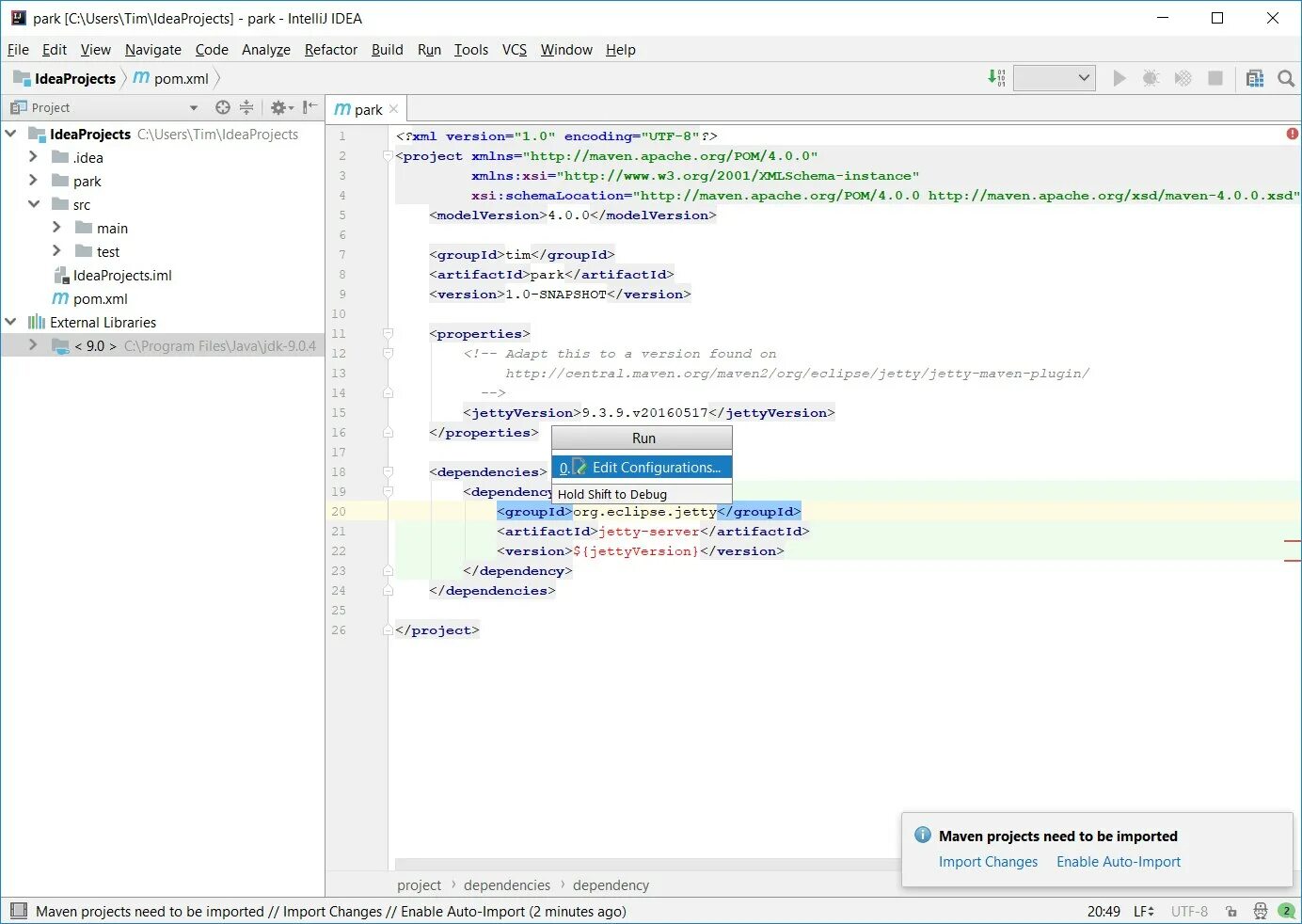The image size is (1302, 924).
Task: Click the Run with Coverage icon
Action: tap(1183, 78)
